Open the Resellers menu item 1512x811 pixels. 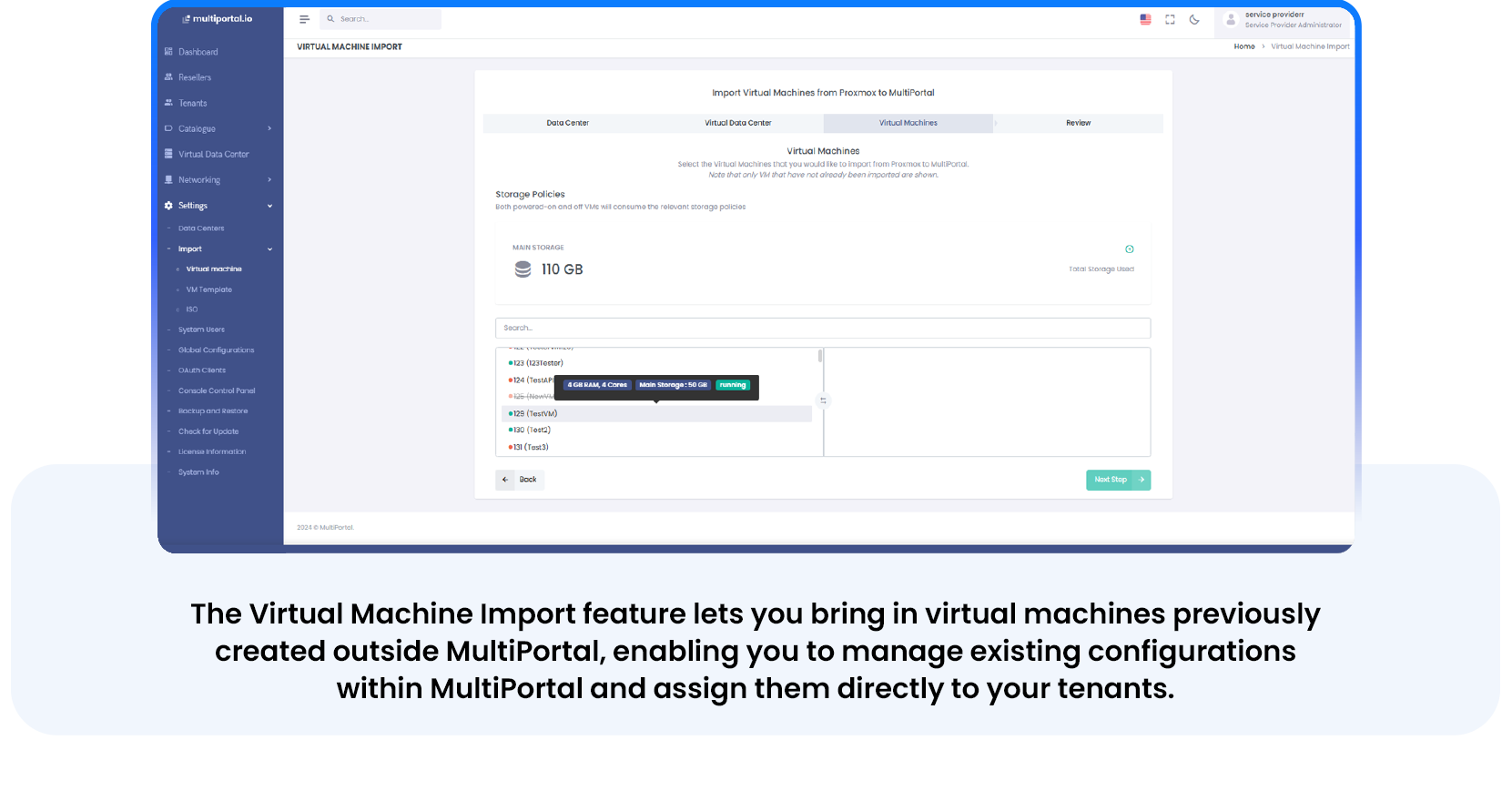tap(195, 77)
